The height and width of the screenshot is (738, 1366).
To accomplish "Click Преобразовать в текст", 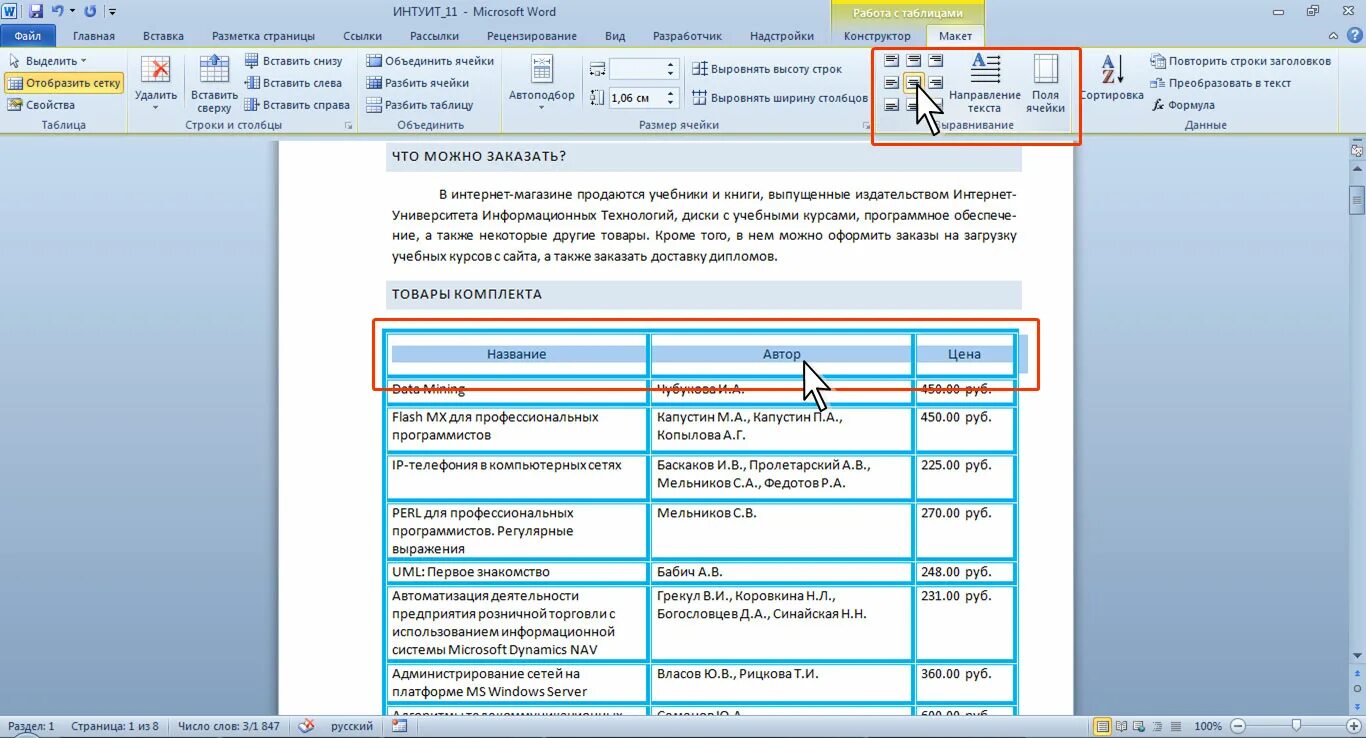I will pyautogui.click(x=1221, y=83).
